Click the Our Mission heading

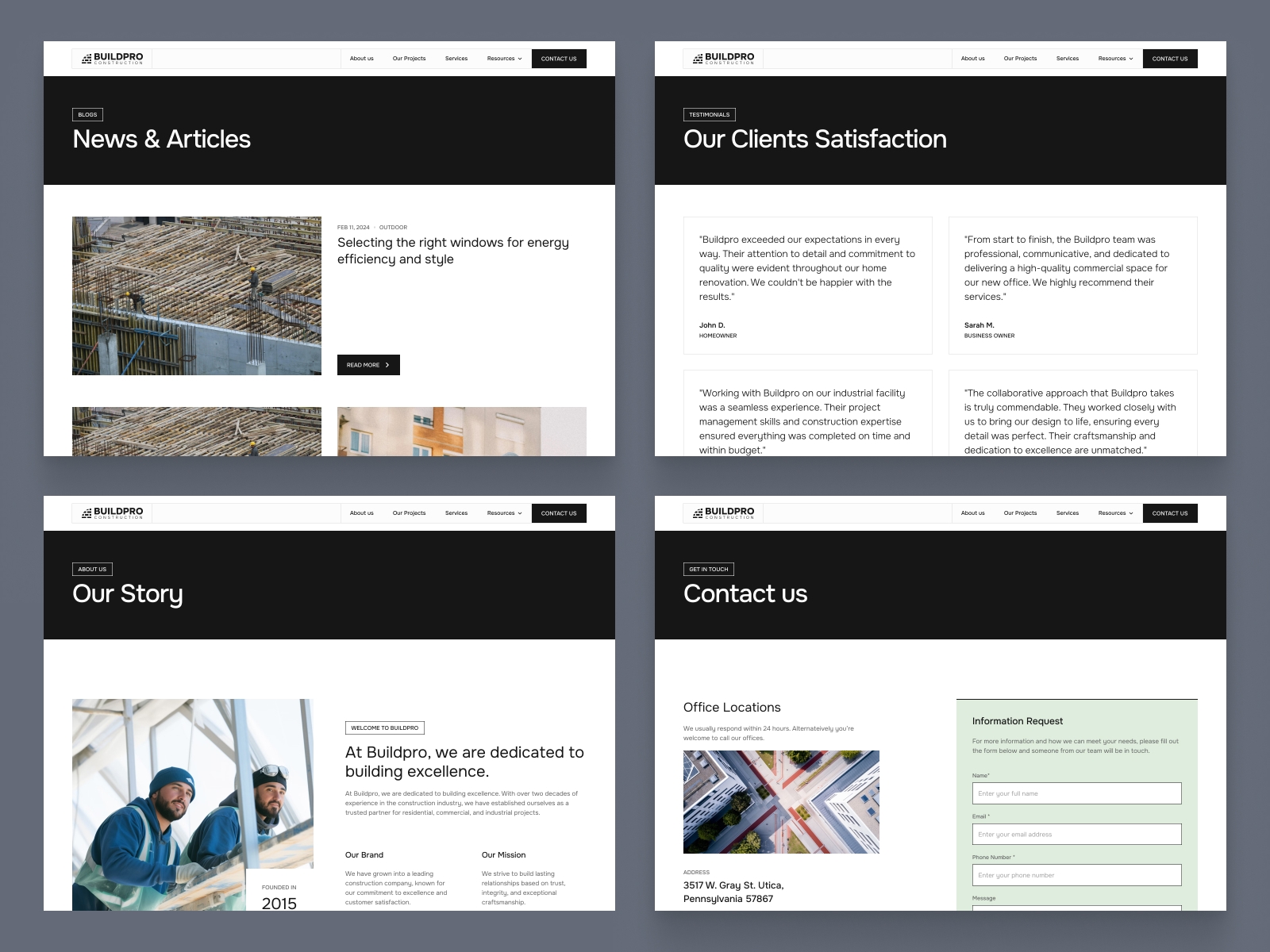click(504, 855)
